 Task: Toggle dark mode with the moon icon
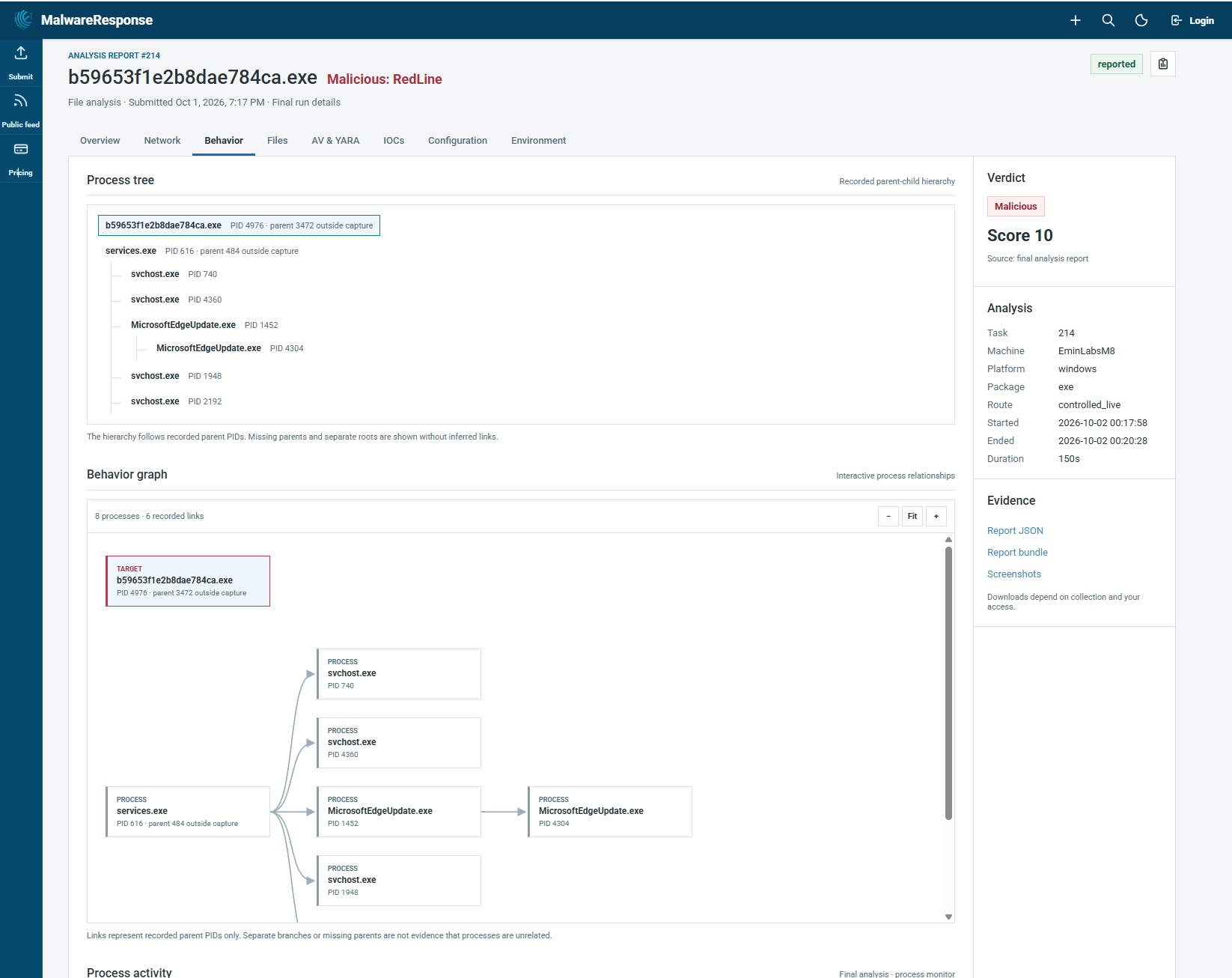point(1141,20)
